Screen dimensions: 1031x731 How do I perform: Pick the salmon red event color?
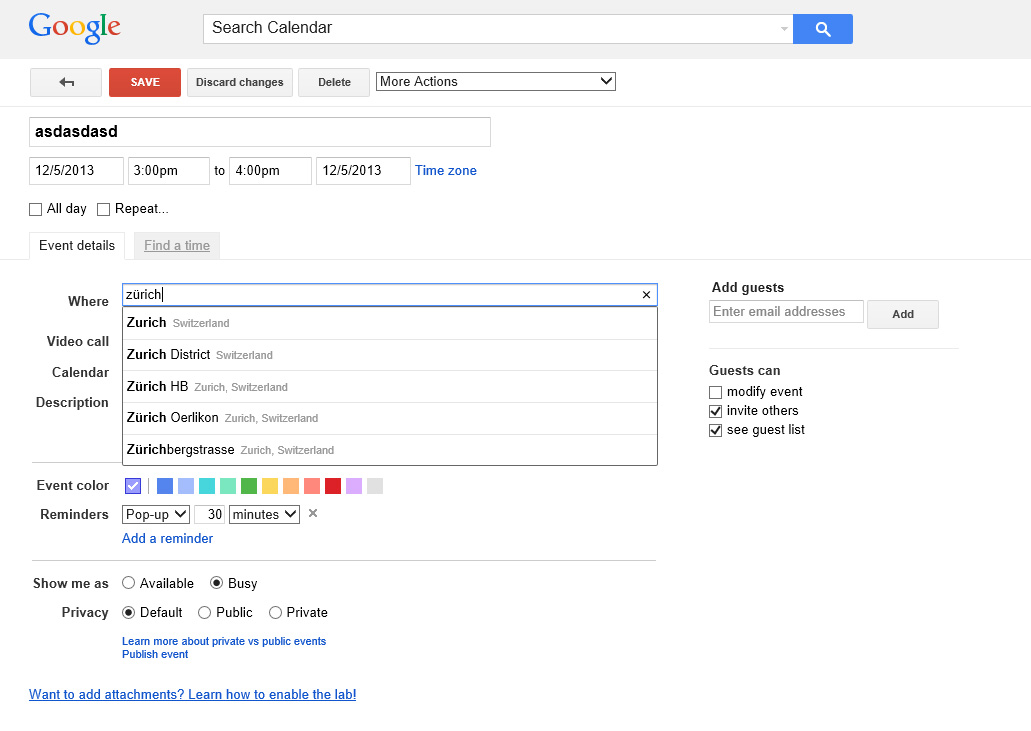[312, 486]
